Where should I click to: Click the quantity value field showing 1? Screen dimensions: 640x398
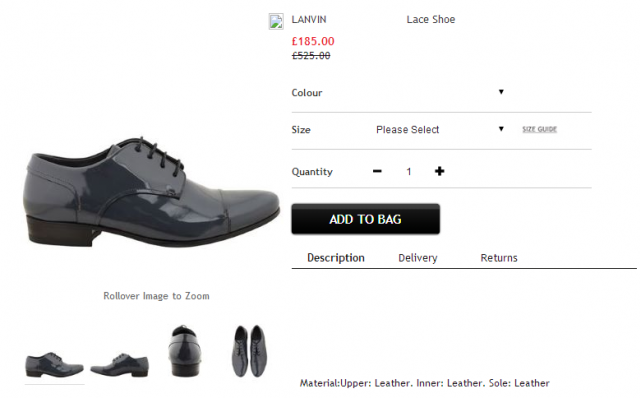point(409,172)
